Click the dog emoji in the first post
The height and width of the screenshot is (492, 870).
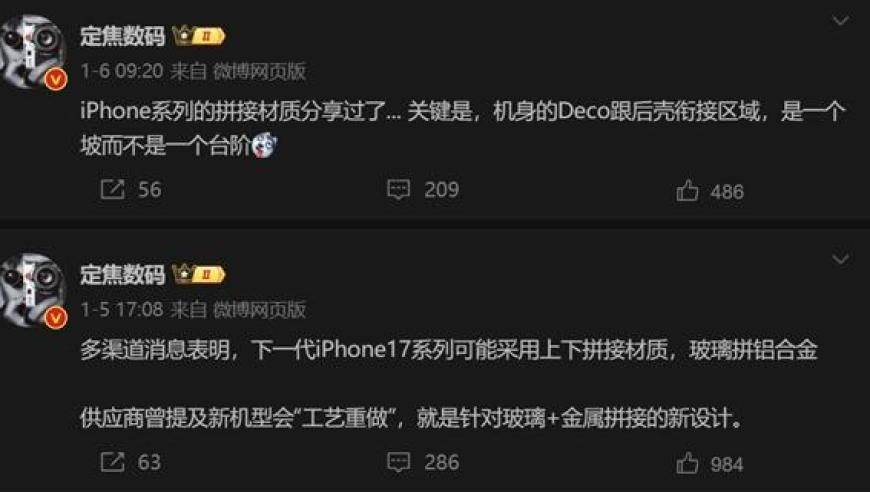tap(264, 145)
